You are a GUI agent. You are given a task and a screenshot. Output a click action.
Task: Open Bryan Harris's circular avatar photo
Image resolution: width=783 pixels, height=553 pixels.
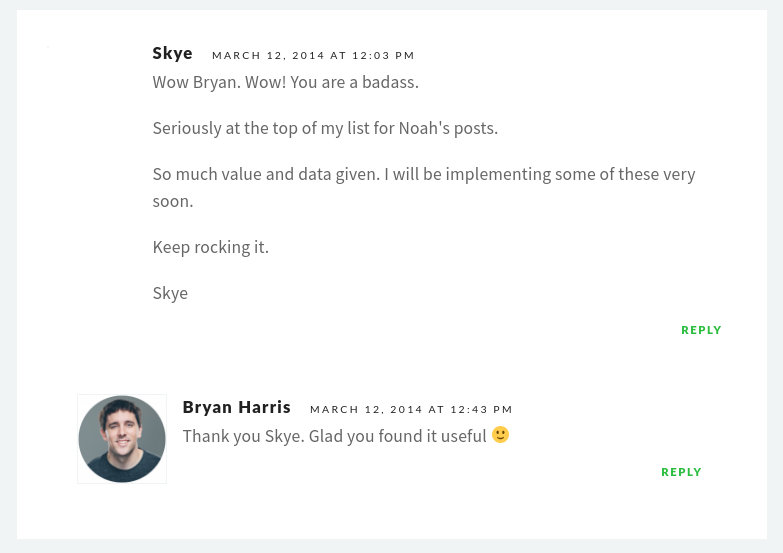(122, 439)
